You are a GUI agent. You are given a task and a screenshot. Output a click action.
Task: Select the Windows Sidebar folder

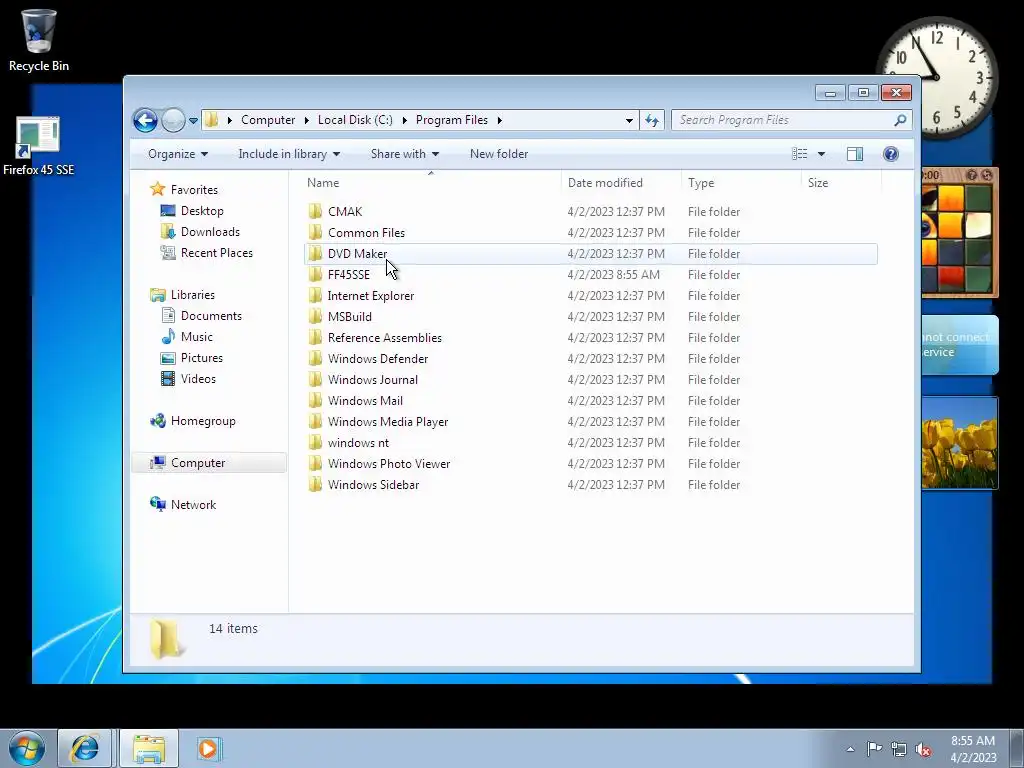pos(591,485)
